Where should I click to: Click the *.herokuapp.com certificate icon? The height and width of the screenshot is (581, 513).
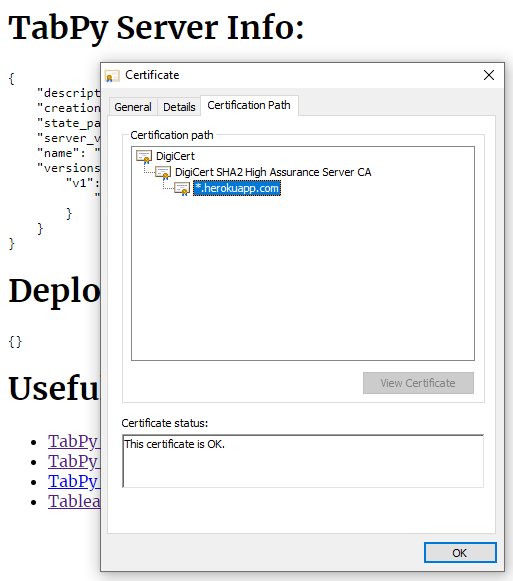(182, 189)
